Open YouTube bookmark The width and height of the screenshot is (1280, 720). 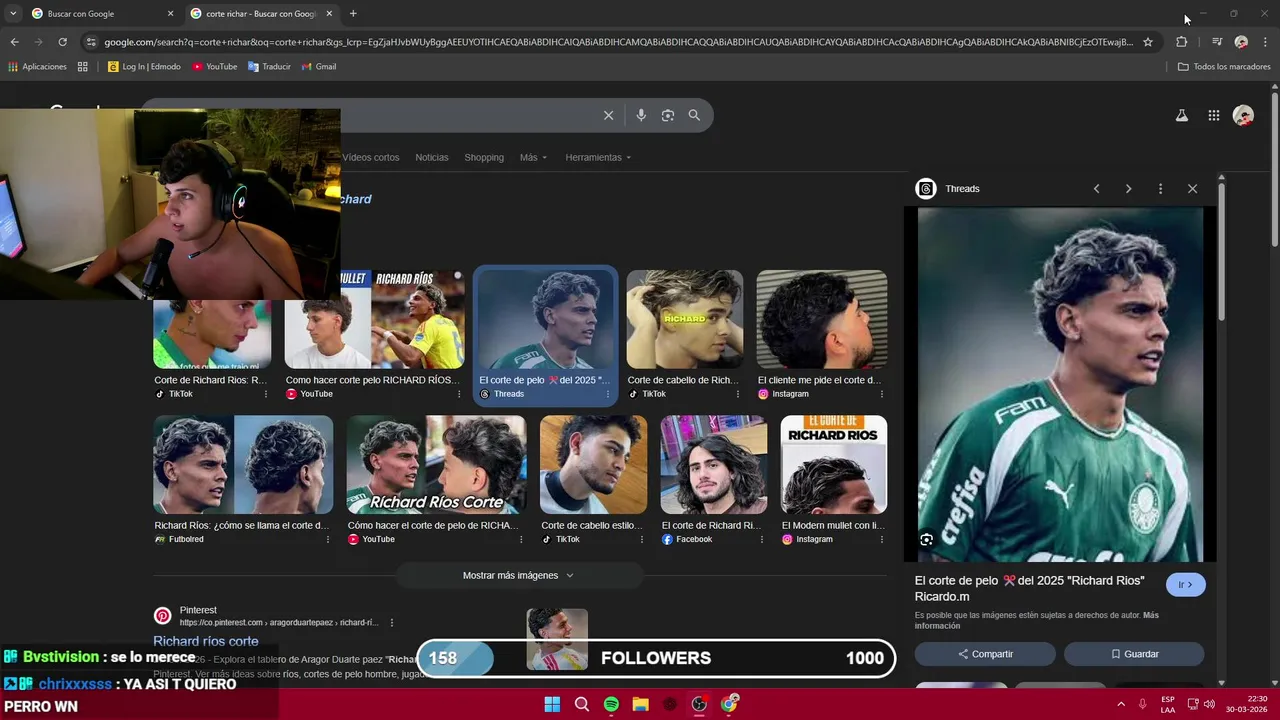pos(214,67)
